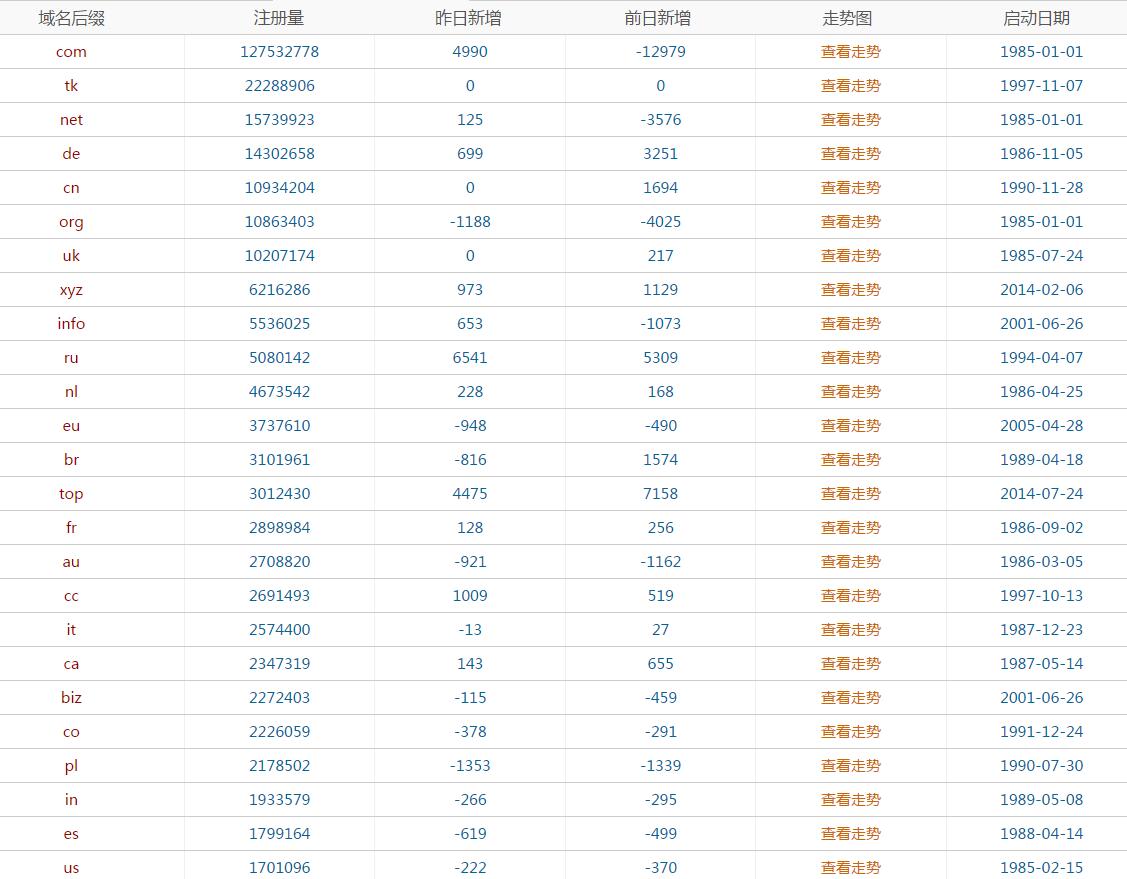Screen dimensions: 1127x879
Task: Click yesterday's value -1353 for pl
Action: pos(470,766)
